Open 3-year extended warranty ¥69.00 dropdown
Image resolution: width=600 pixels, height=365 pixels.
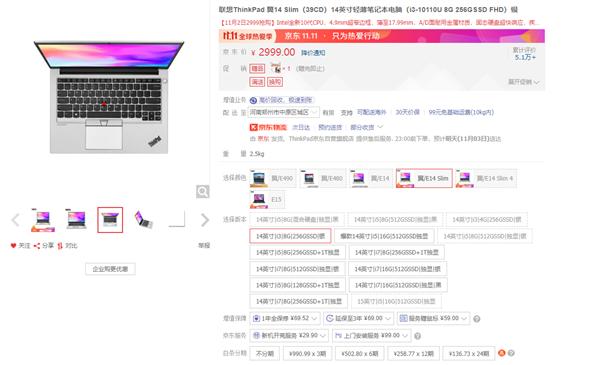358,318
